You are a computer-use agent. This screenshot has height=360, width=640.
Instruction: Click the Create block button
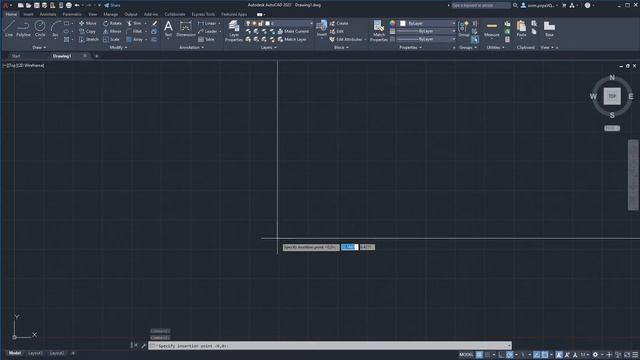click(x=339, y=23)
